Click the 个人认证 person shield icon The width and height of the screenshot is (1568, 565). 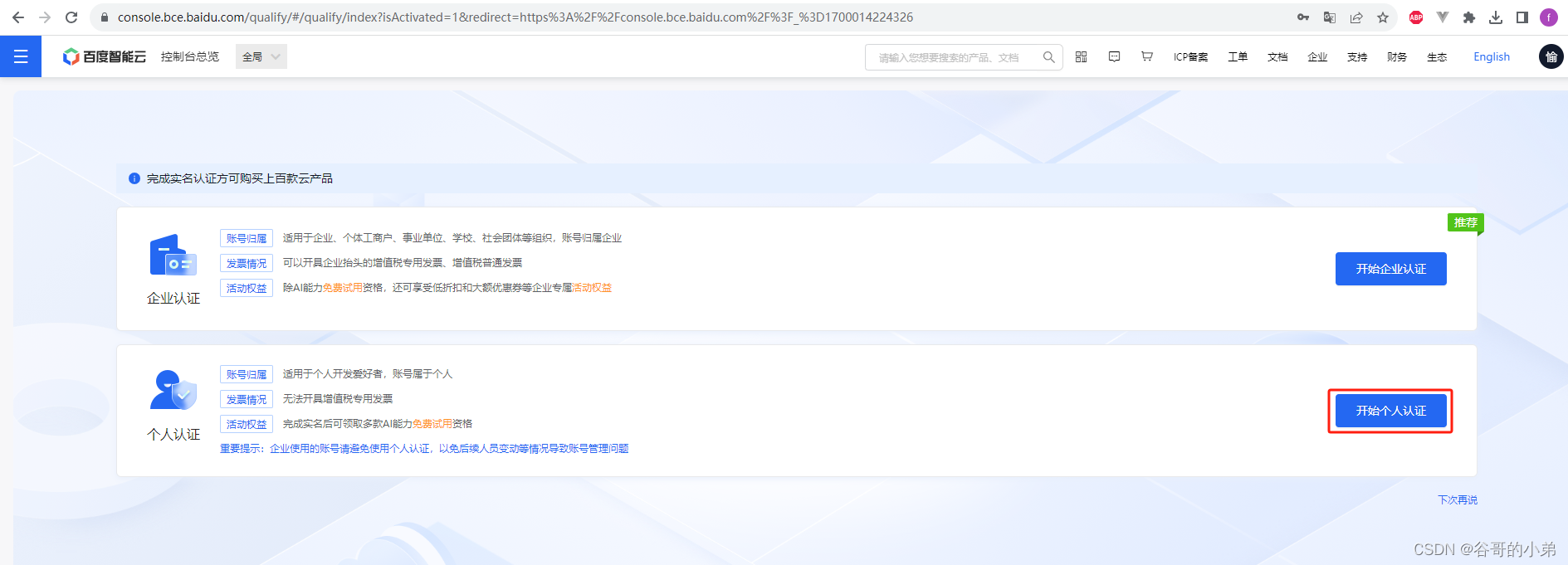[173, 390]
